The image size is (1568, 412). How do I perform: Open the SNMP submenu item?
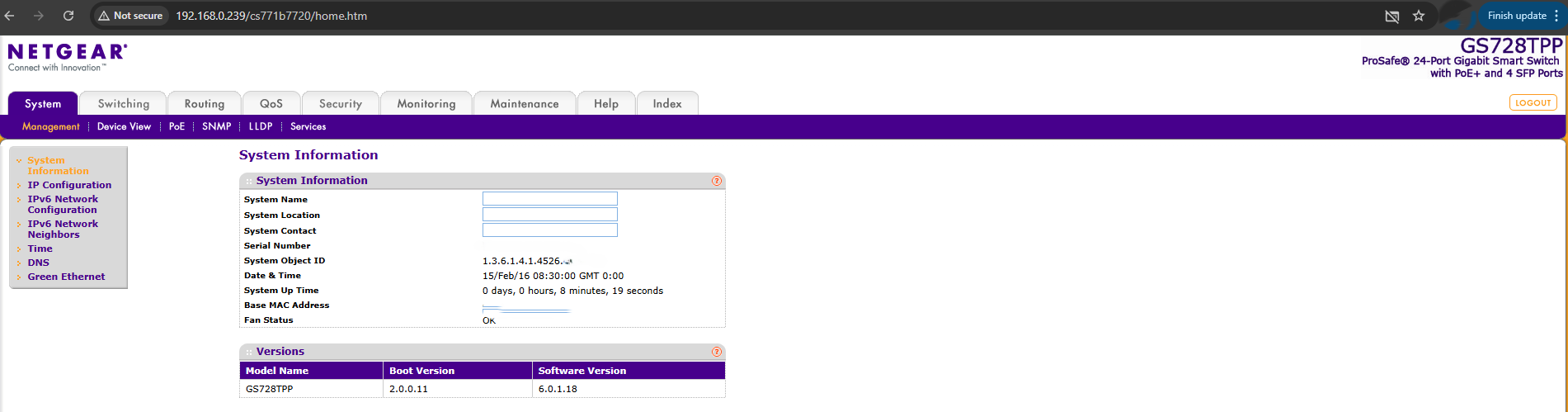pyautogui.click(x=216, y=126)
